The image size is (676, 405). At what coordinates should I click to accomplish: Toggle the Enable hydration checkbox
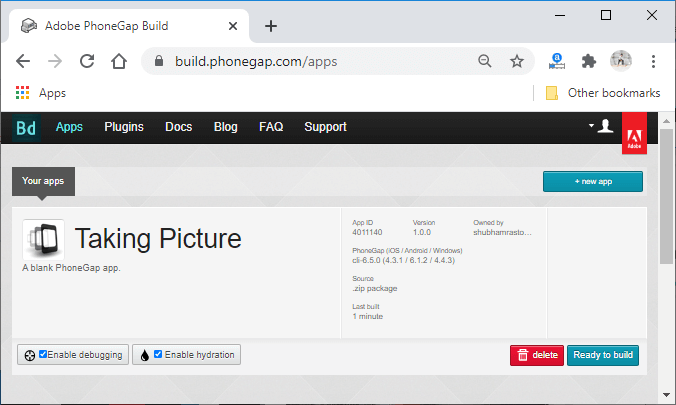(158, 354)
